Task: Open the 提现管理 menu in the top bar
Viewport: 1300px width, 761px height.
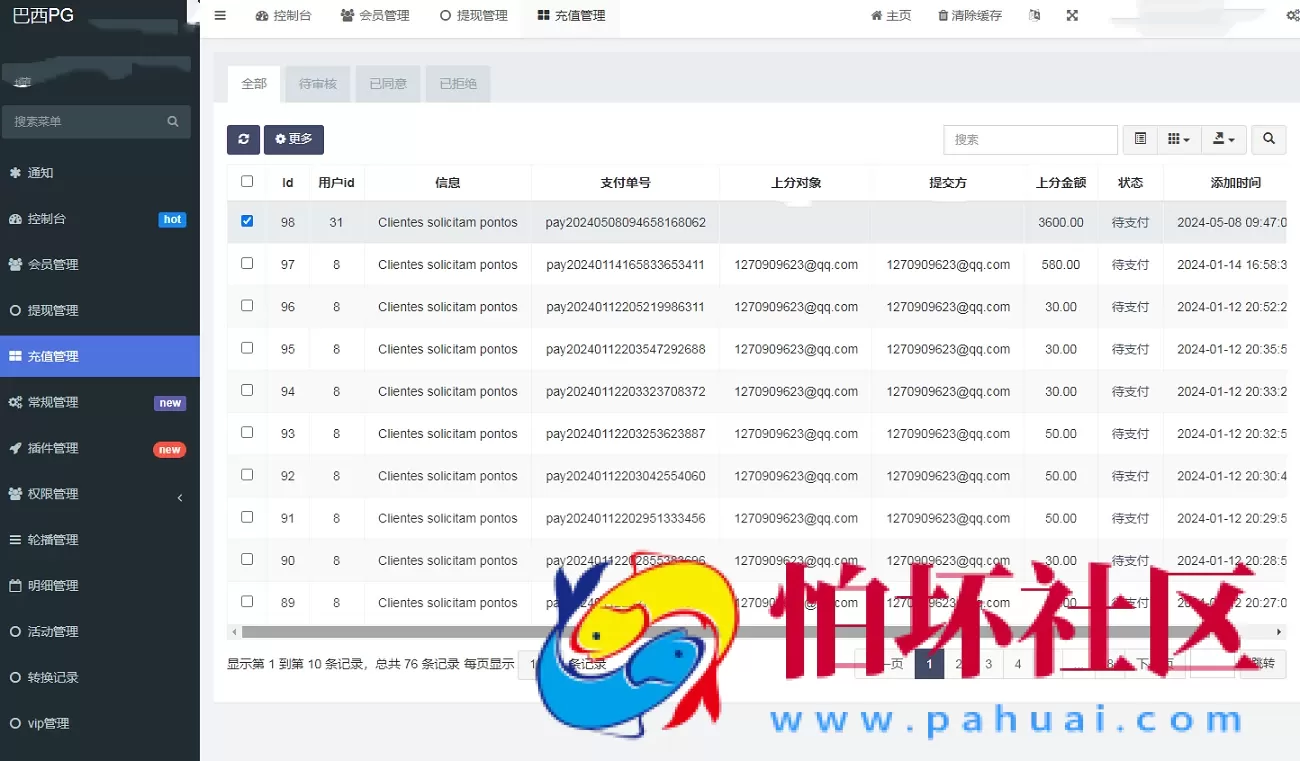Action: point(473,15)
